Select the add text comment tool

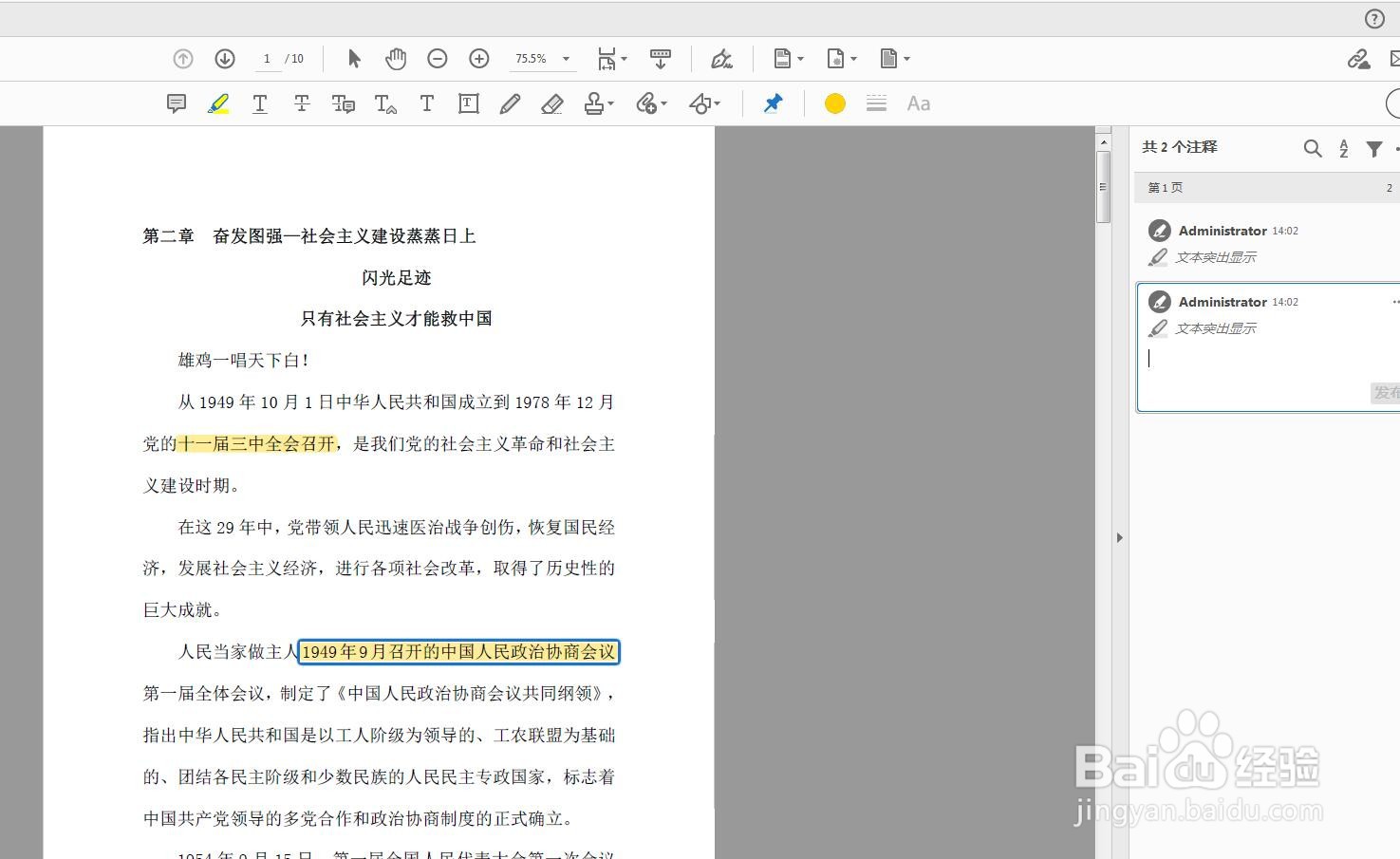(427, 103)
